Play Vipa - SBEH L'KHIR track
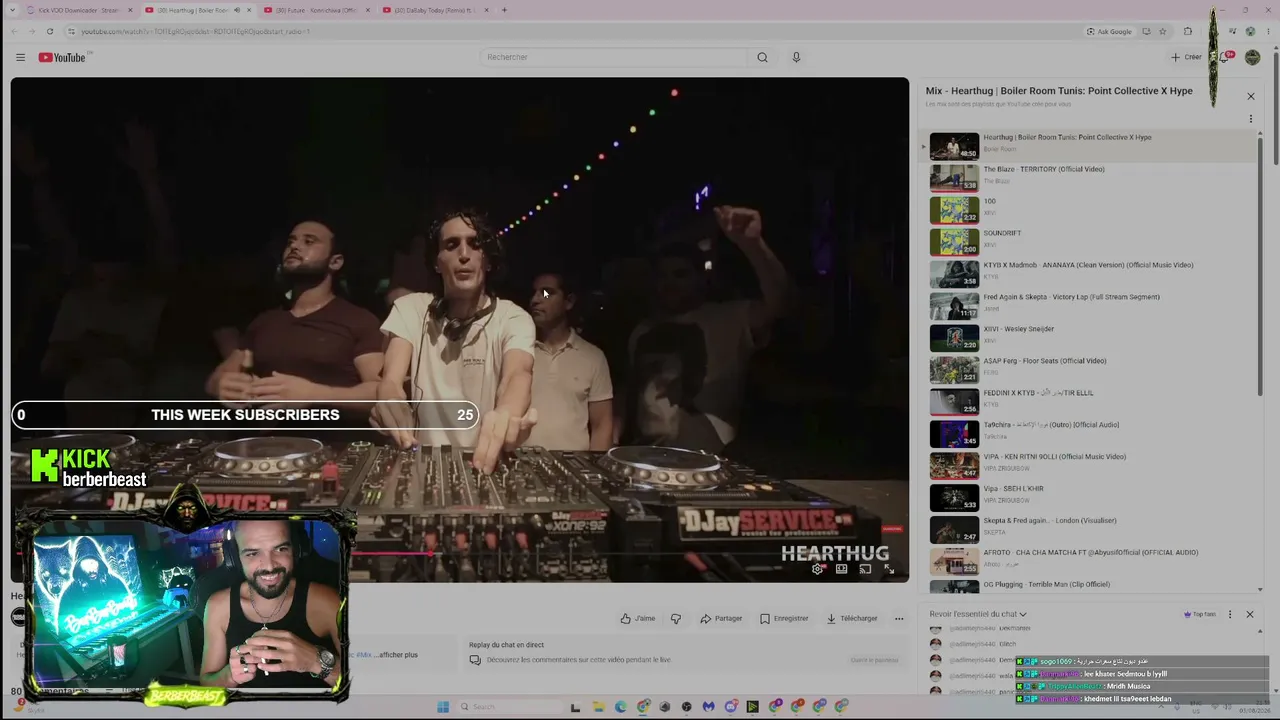 coord(1088,497)
